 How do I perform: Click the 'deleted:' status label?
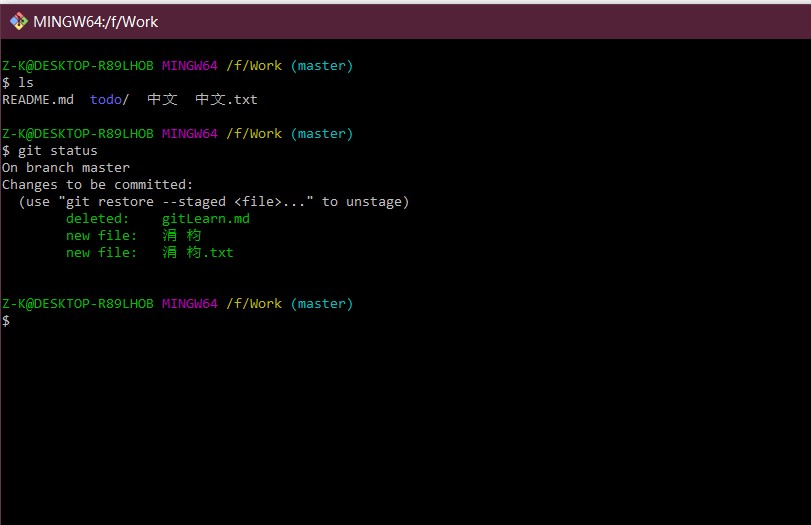coord(97,219)
